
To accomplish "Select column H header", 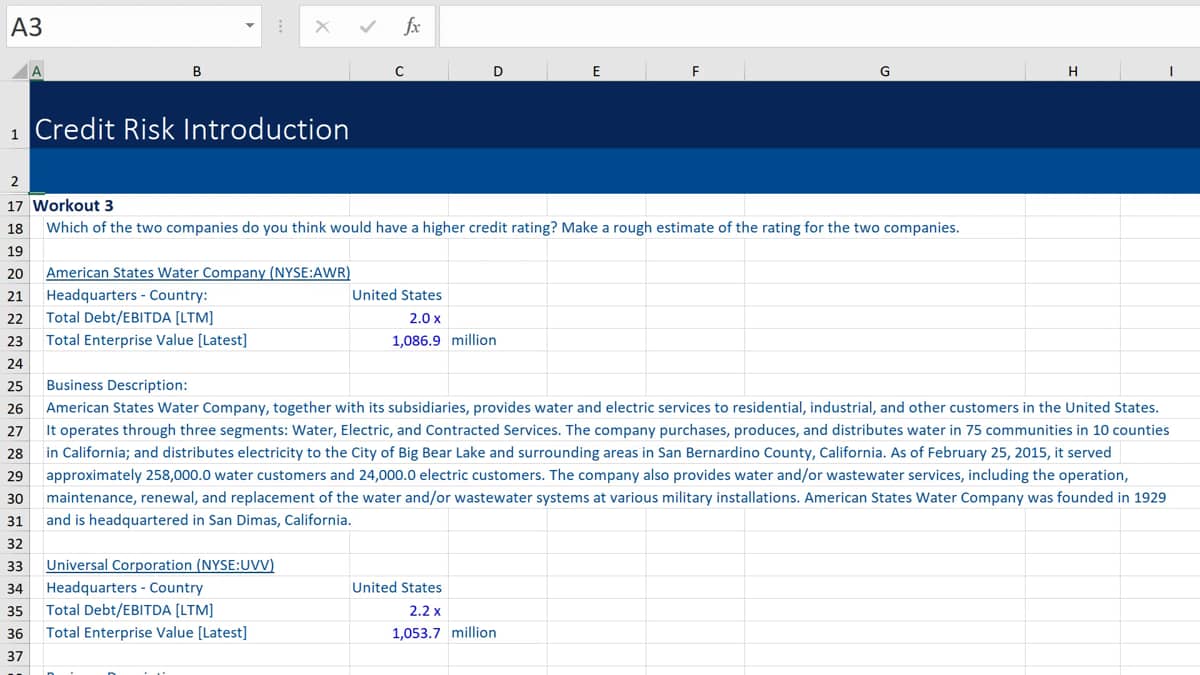I will pyautogui.click(x=1073, y=71).
